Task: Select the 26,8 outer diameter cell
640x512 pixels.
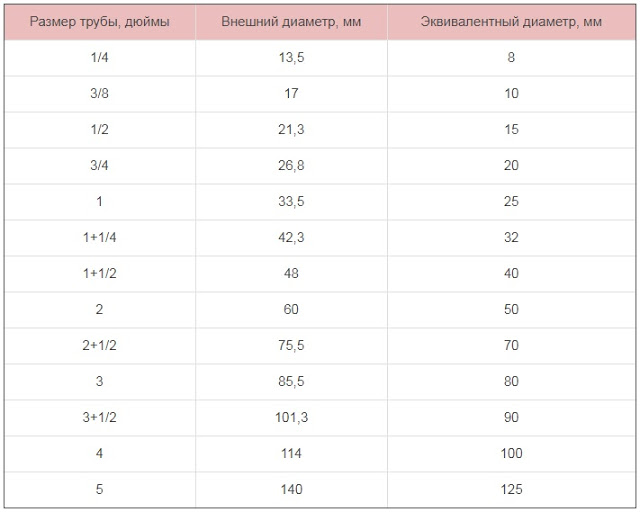Action: pyautogui.click(x=291, y=166)
